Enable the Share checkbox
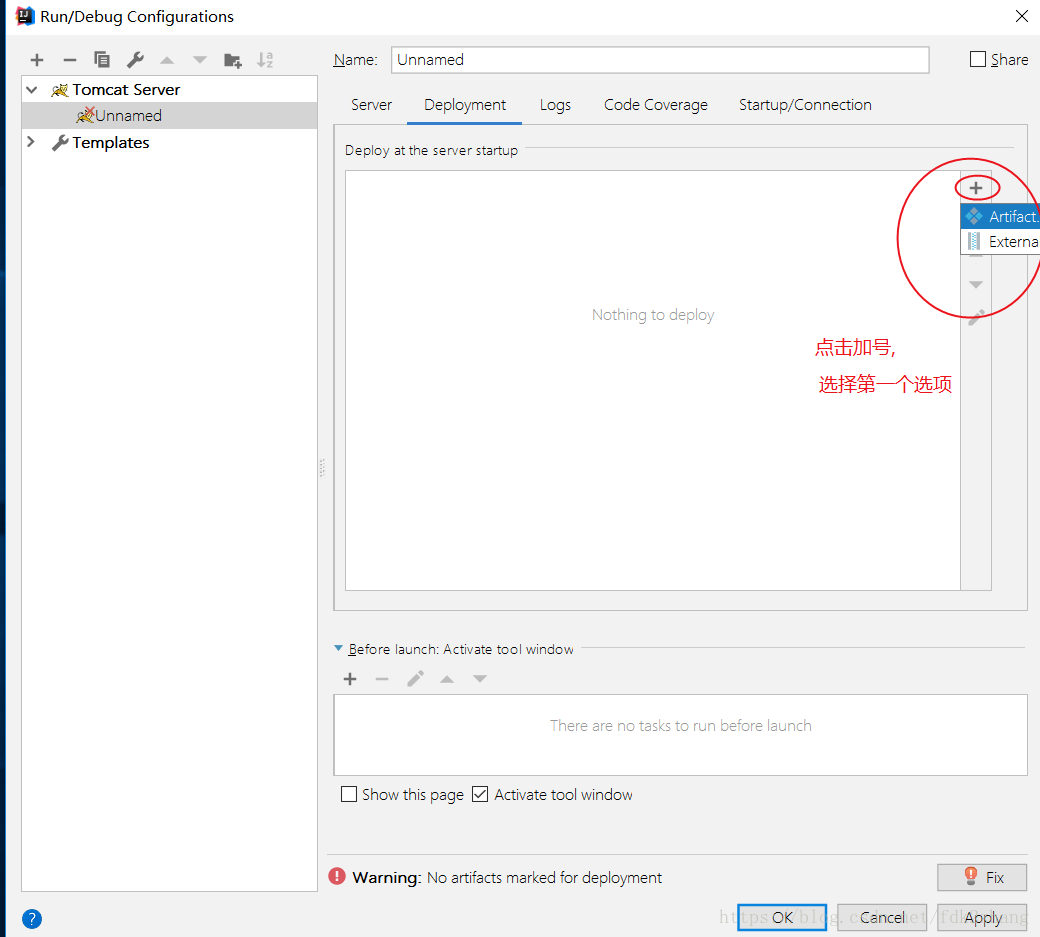The height and width of the screenshot is (937, 1040). point(978,60)
